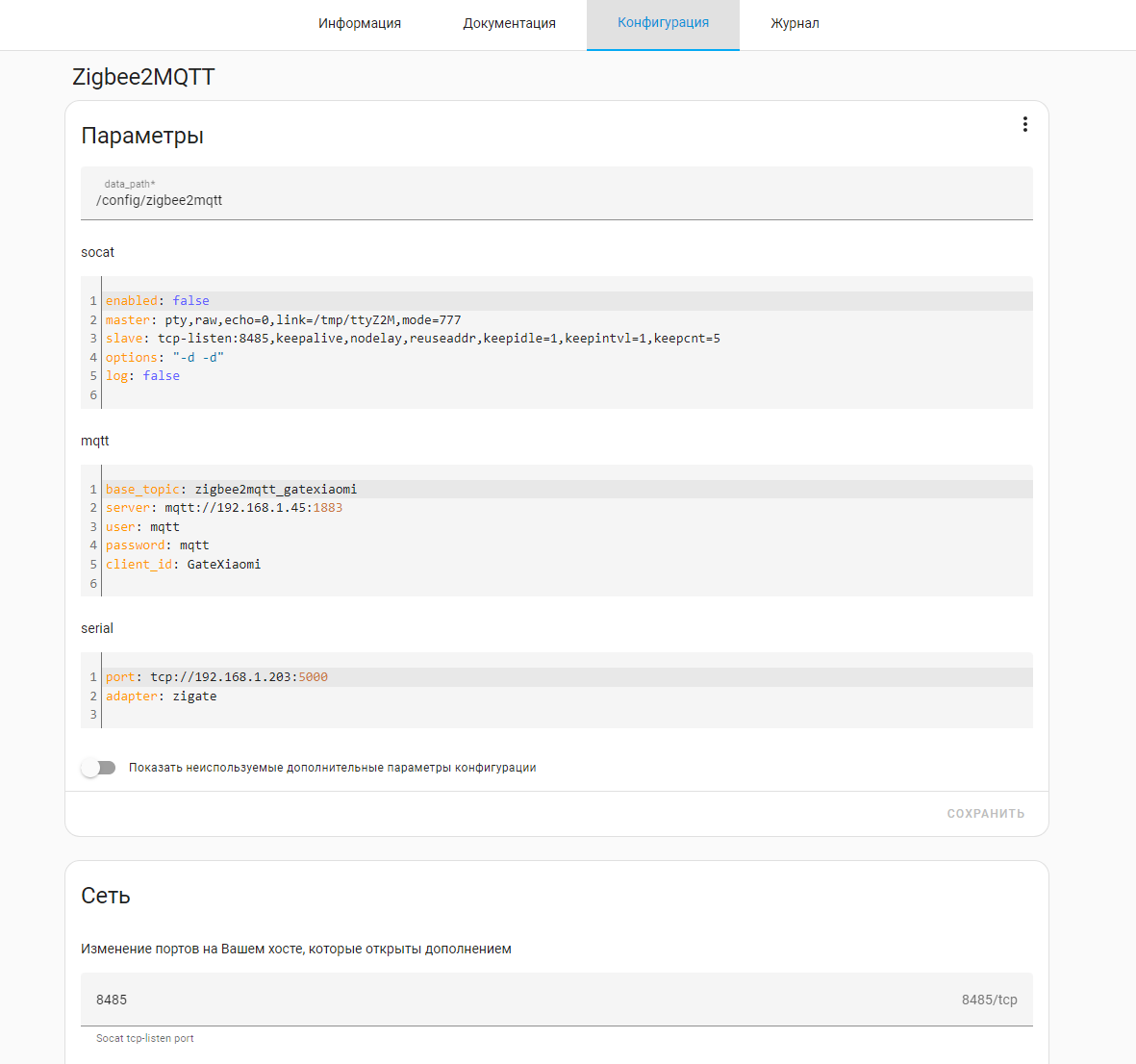Viewport: 1136px width, 1064px height.
Task: Switch to the Документация tab
Action: (509, 24)
